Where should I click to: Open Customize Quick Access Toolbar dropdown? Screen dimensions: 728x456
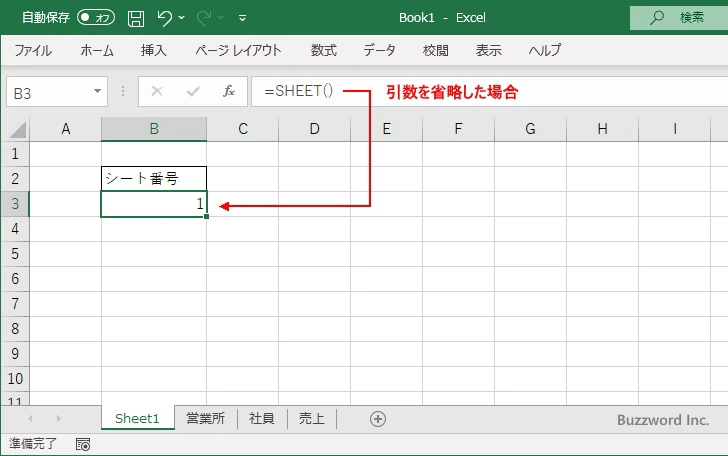pos(243,18)
